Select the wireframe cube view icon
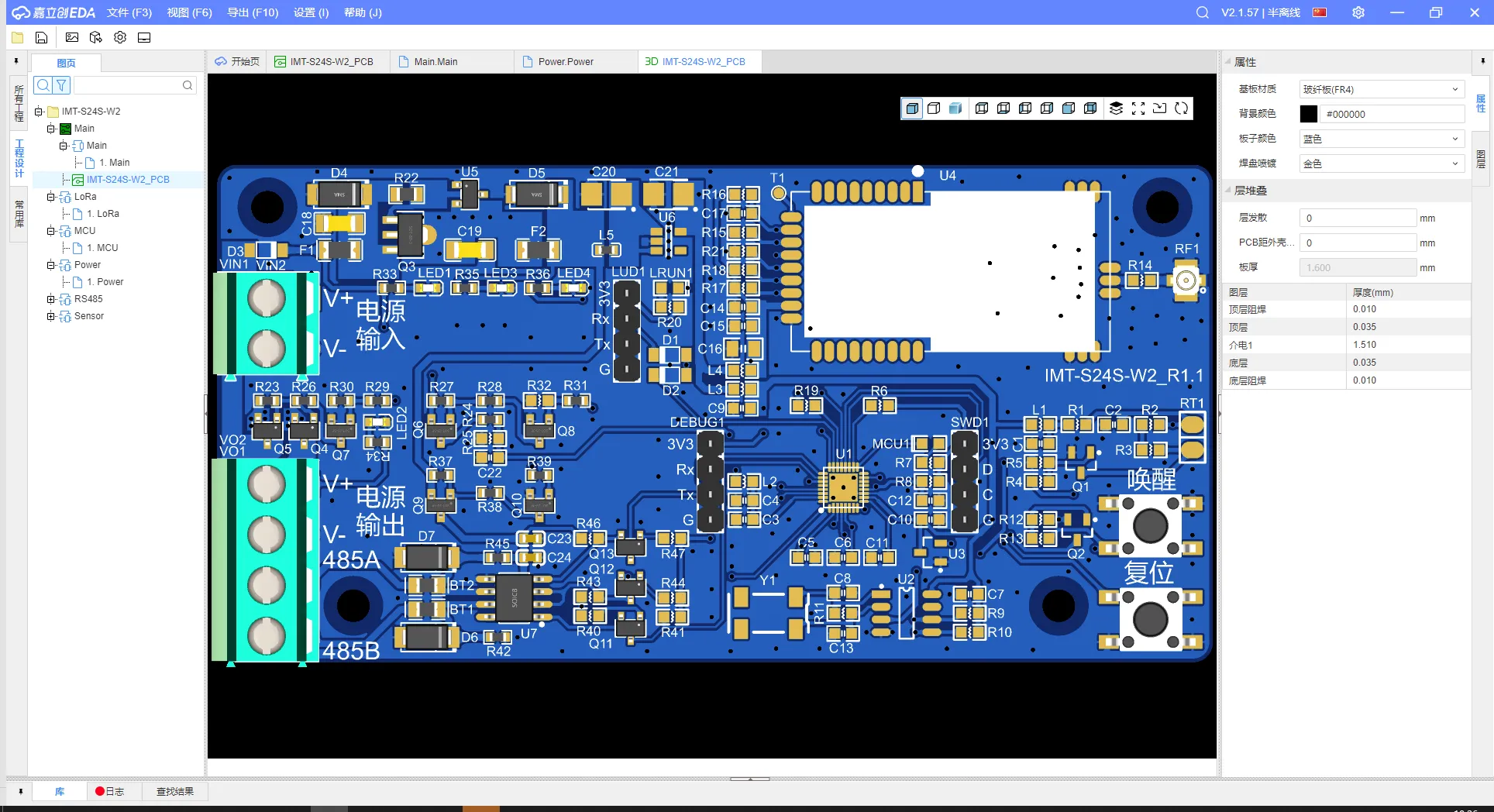 click(x=934, y=108)
